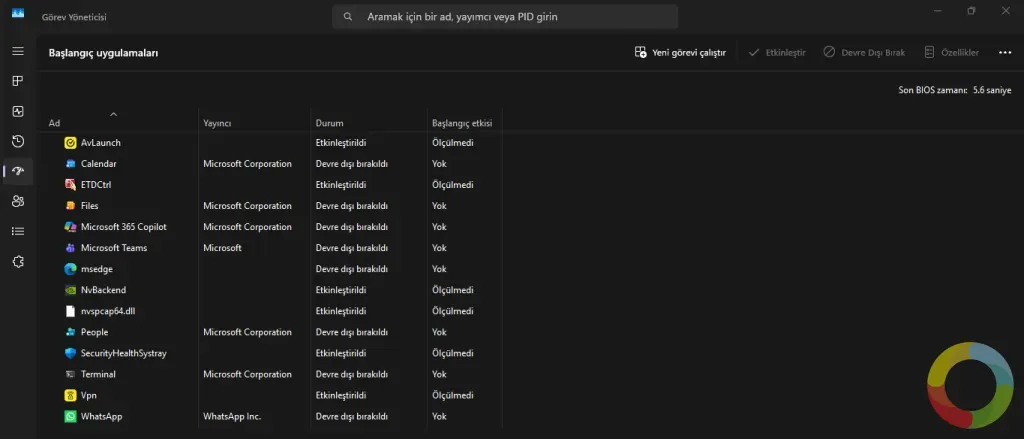
Task: Click the WhatsApp Inc. publisher cell
Action: [x=232, y=416]
